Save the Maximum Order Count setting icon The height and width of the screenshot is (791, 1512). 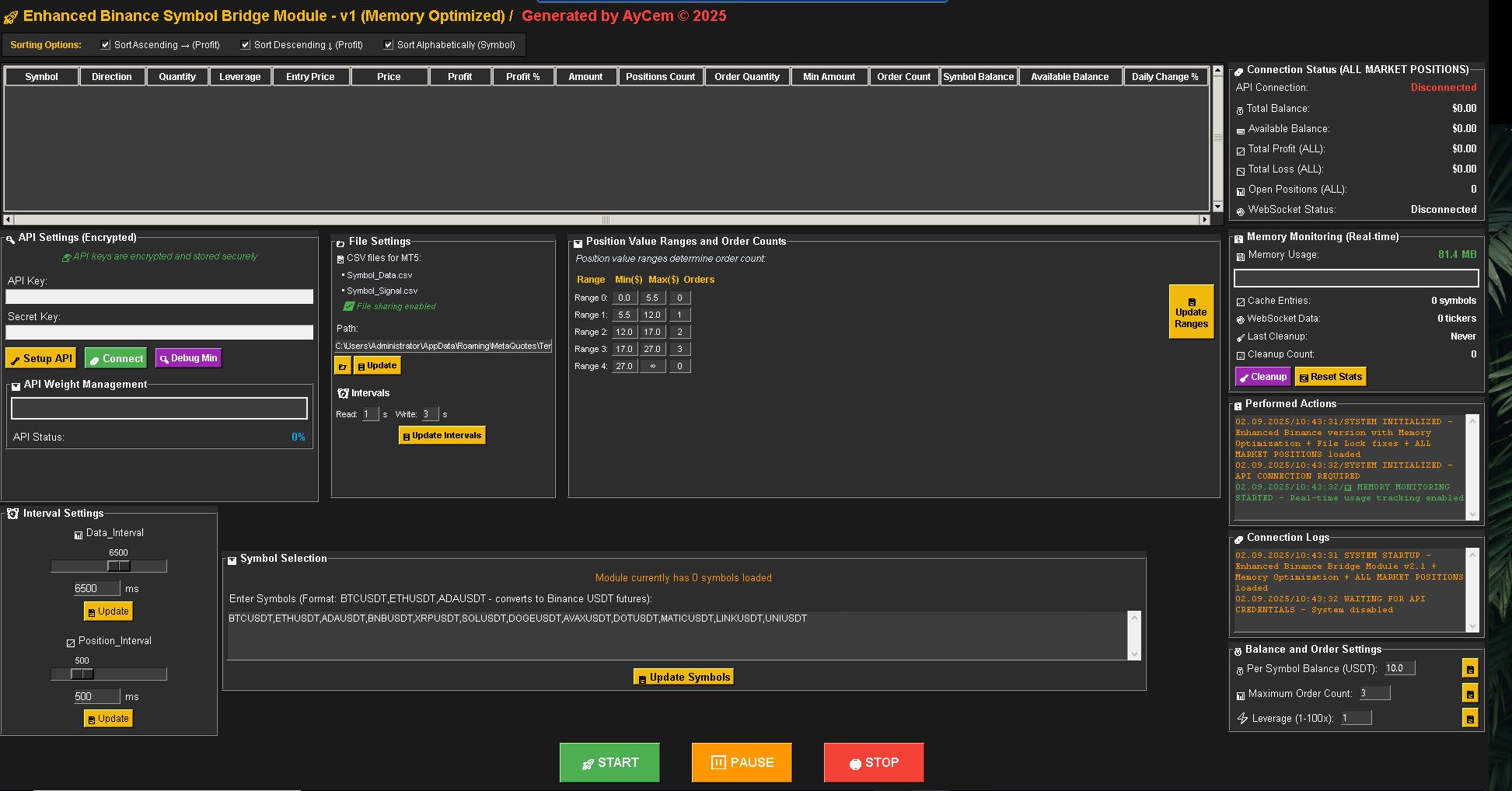1470,693
